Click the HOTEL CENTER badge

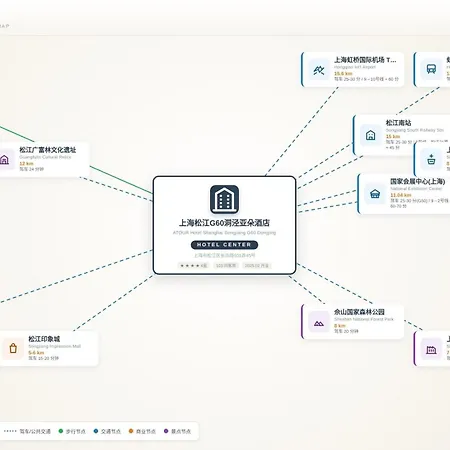[224, 245]
